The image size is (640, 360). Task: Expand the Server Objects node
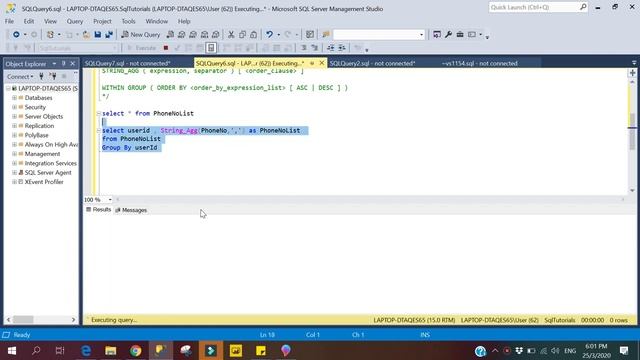[14, 116]
